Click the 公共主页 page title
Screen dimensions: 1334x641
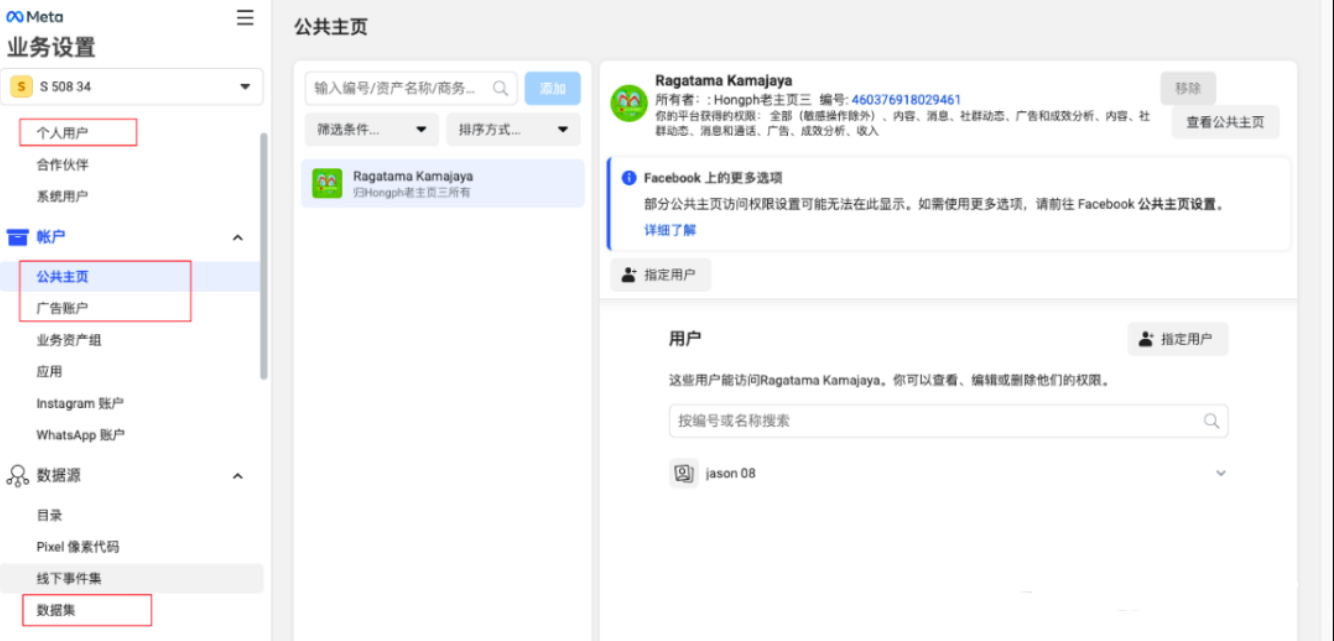pos(331,27)
